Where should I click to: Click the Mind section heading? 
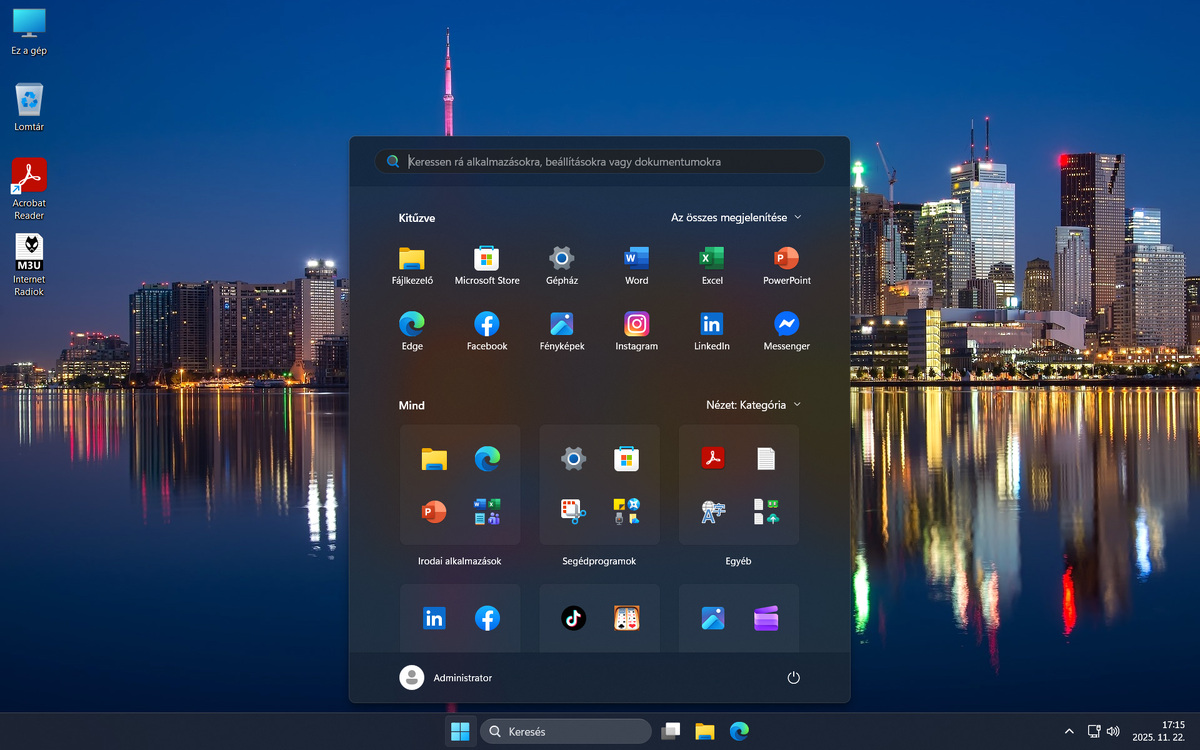click(x=412, y=405)
